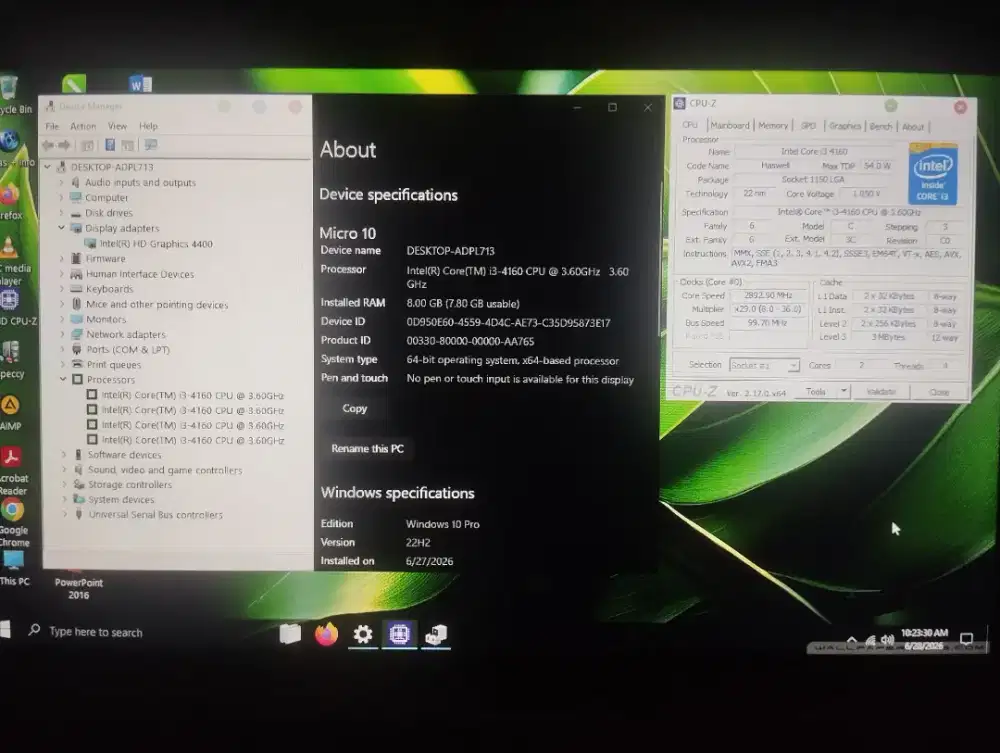The width and height of the screenshot is (1000, 753).
Task: Select the Monitors category row
Action: point(106,319)
